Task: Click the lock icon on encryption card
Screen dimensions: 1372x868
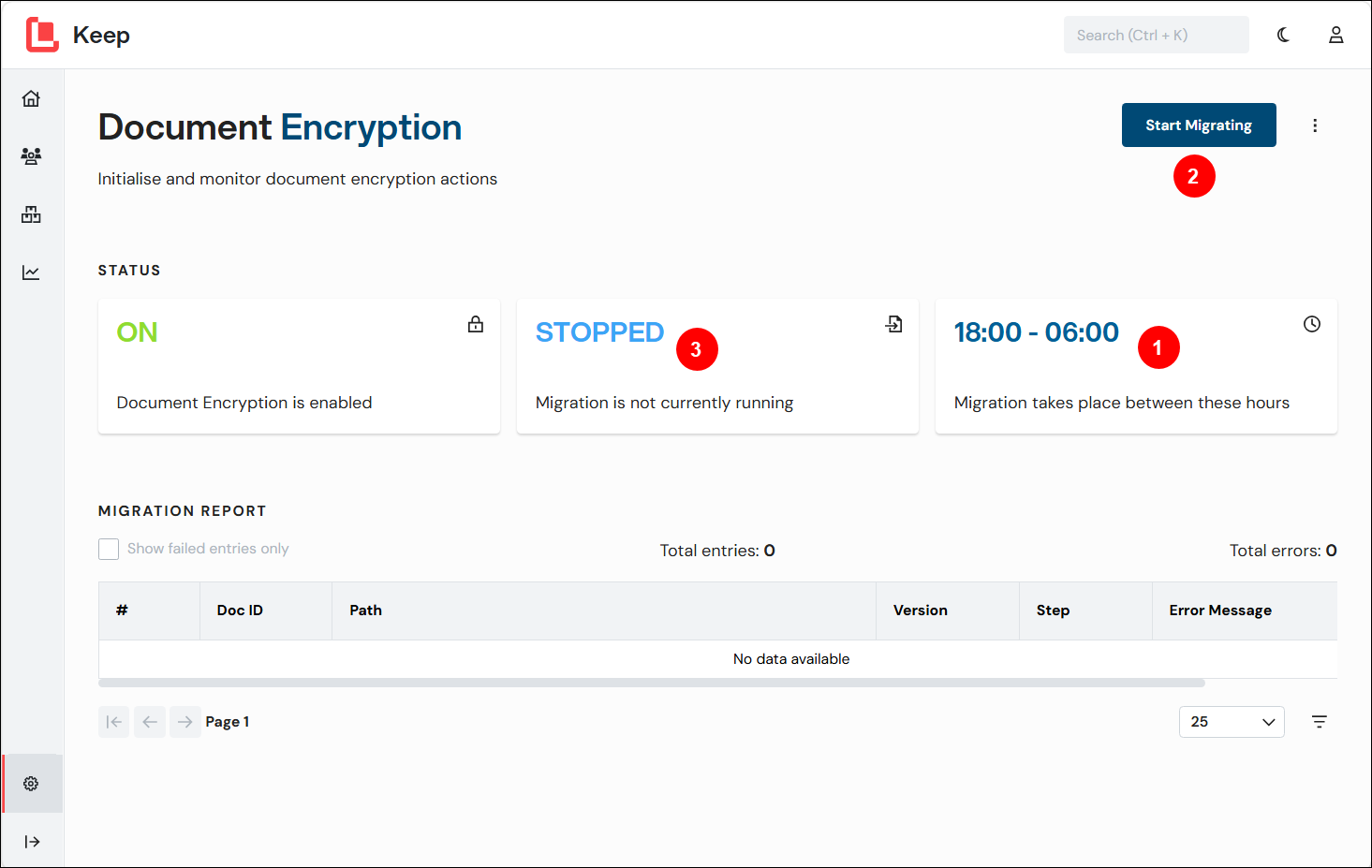Action: tap(476, 324)
